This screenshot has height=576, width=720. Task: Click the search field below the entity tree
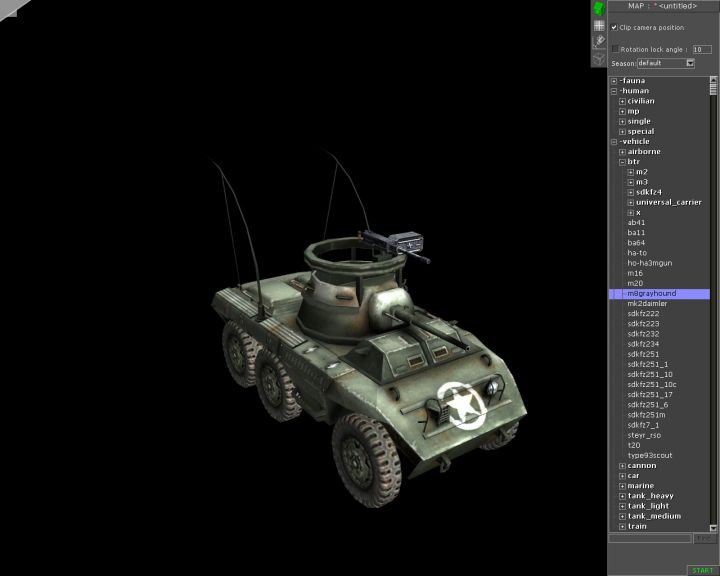(x=650, y=538)
